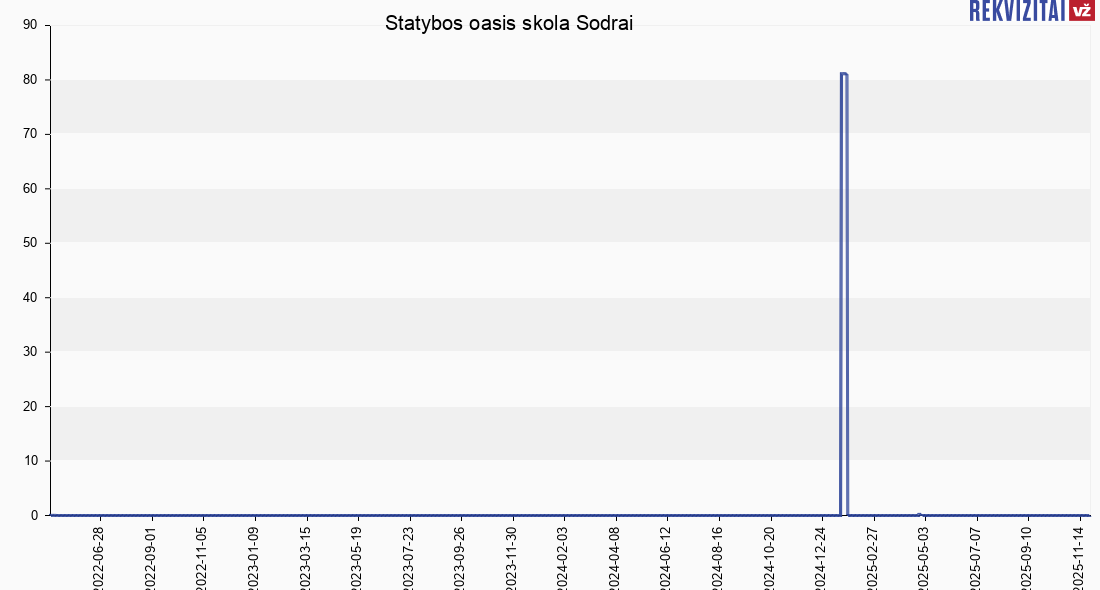Viewport: 1100px width, 590px height.
Task: Click the chart title "Statybos oasis skola Sodrai"
Action: 509,24
